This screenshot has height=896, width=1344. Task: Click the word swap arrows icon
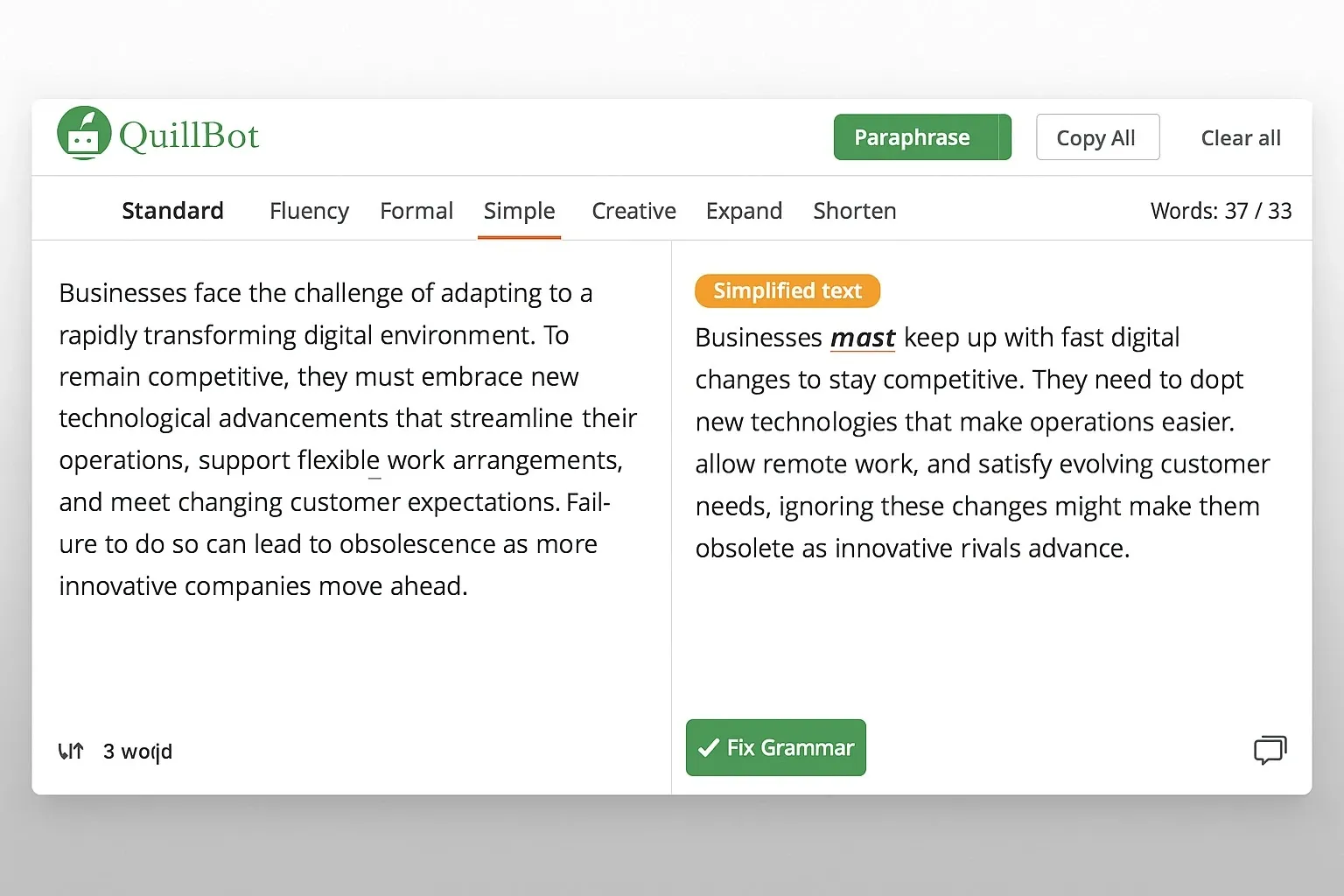pyautogui.click(x=71, y=750)
